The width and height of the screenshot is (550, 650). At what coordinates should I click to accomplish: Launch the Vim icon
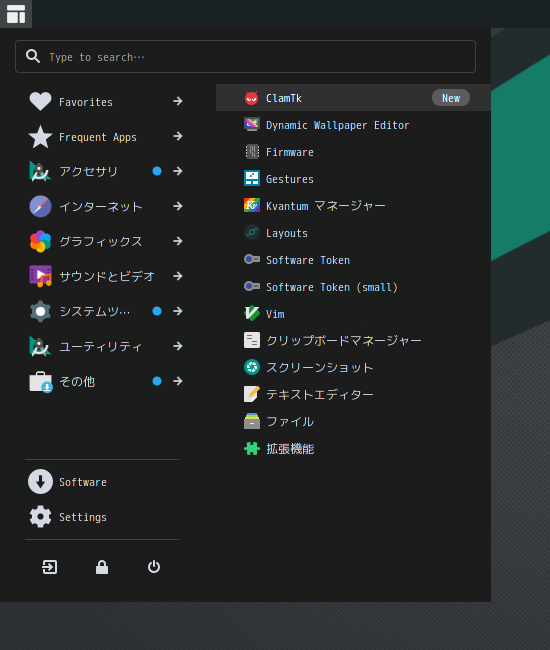(x=252, y=313)
